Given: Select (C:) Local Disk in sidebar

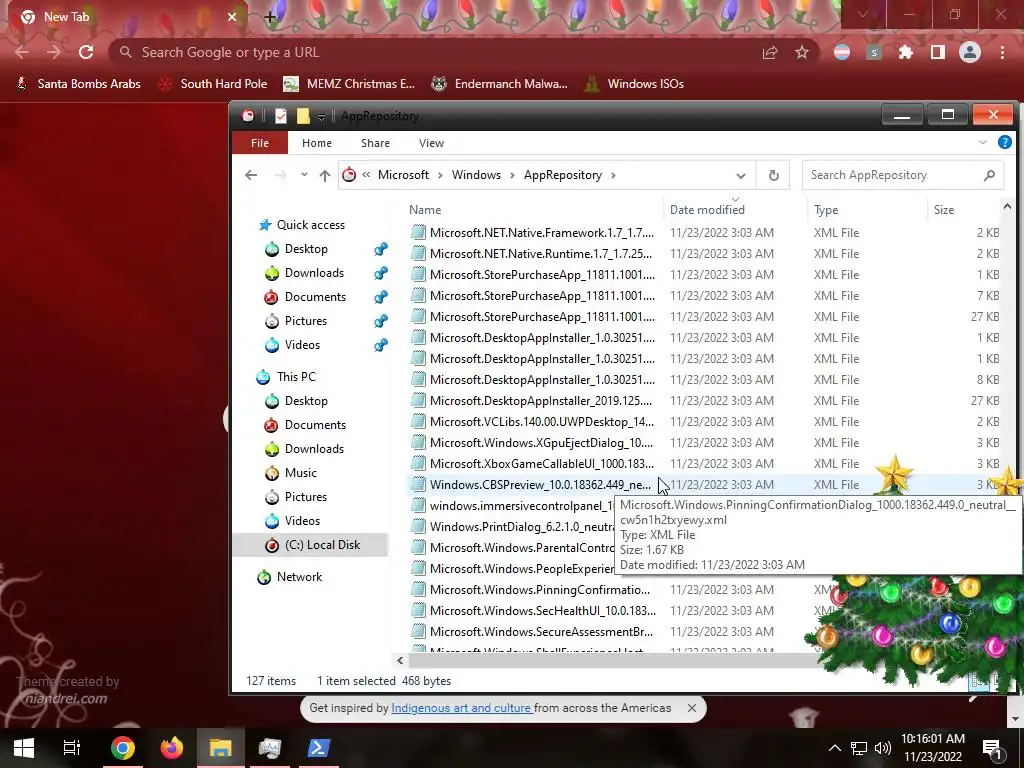Looking at the screenshot, I should click(x=312, y=545).
